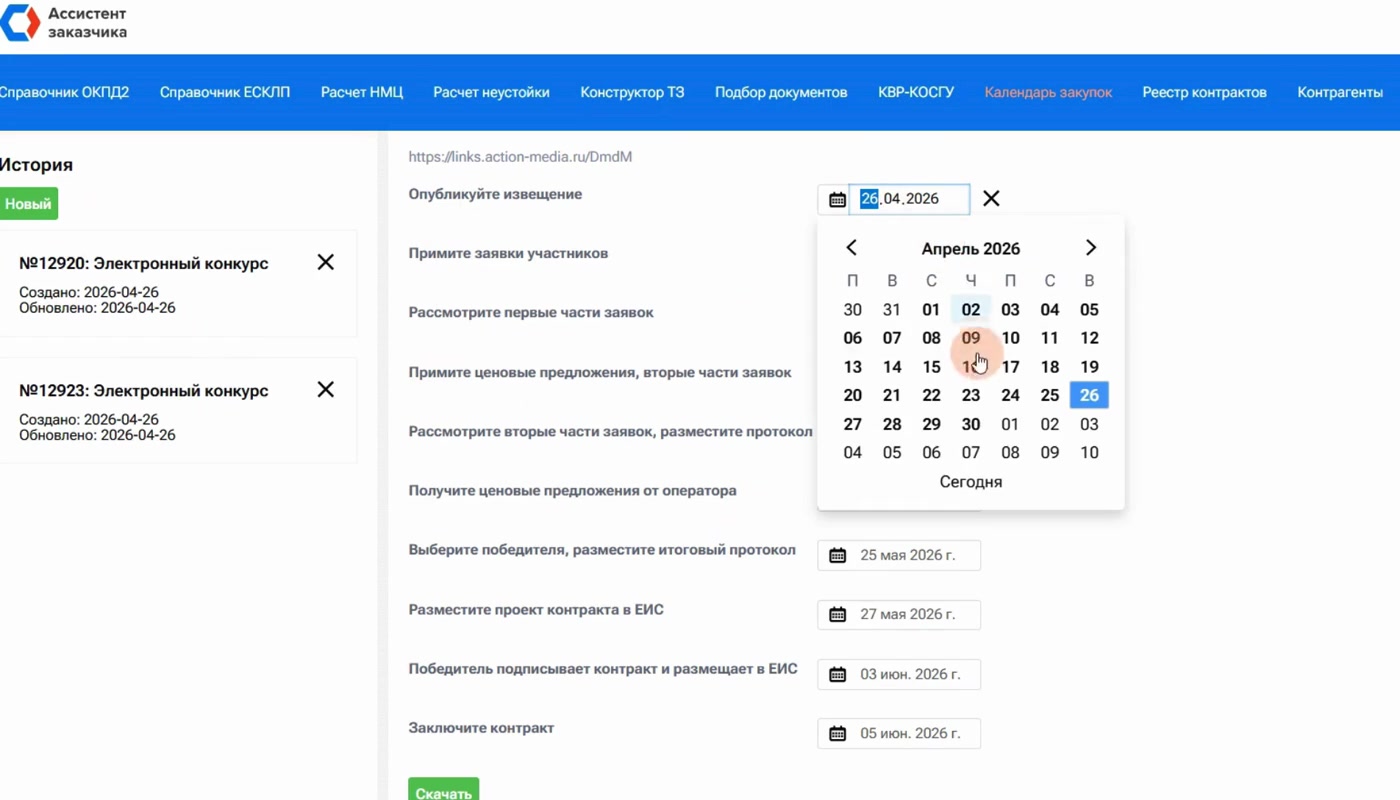The image size is (1400, 800).
Task: Click the green Новый button
Action: [x=28, y=204]
